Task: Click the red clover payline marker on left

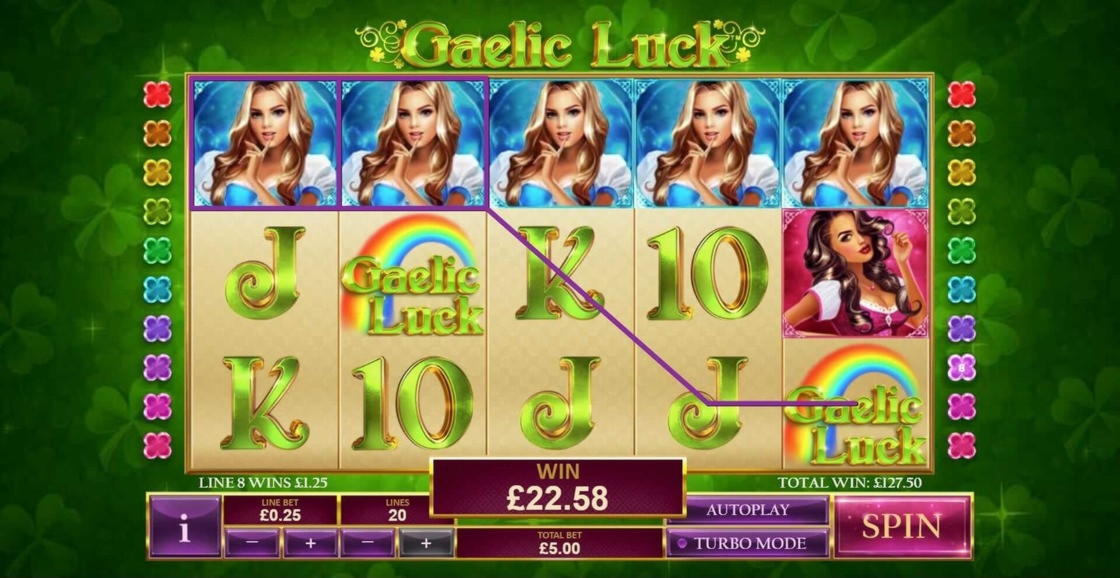Action: (x=157, y=94)
